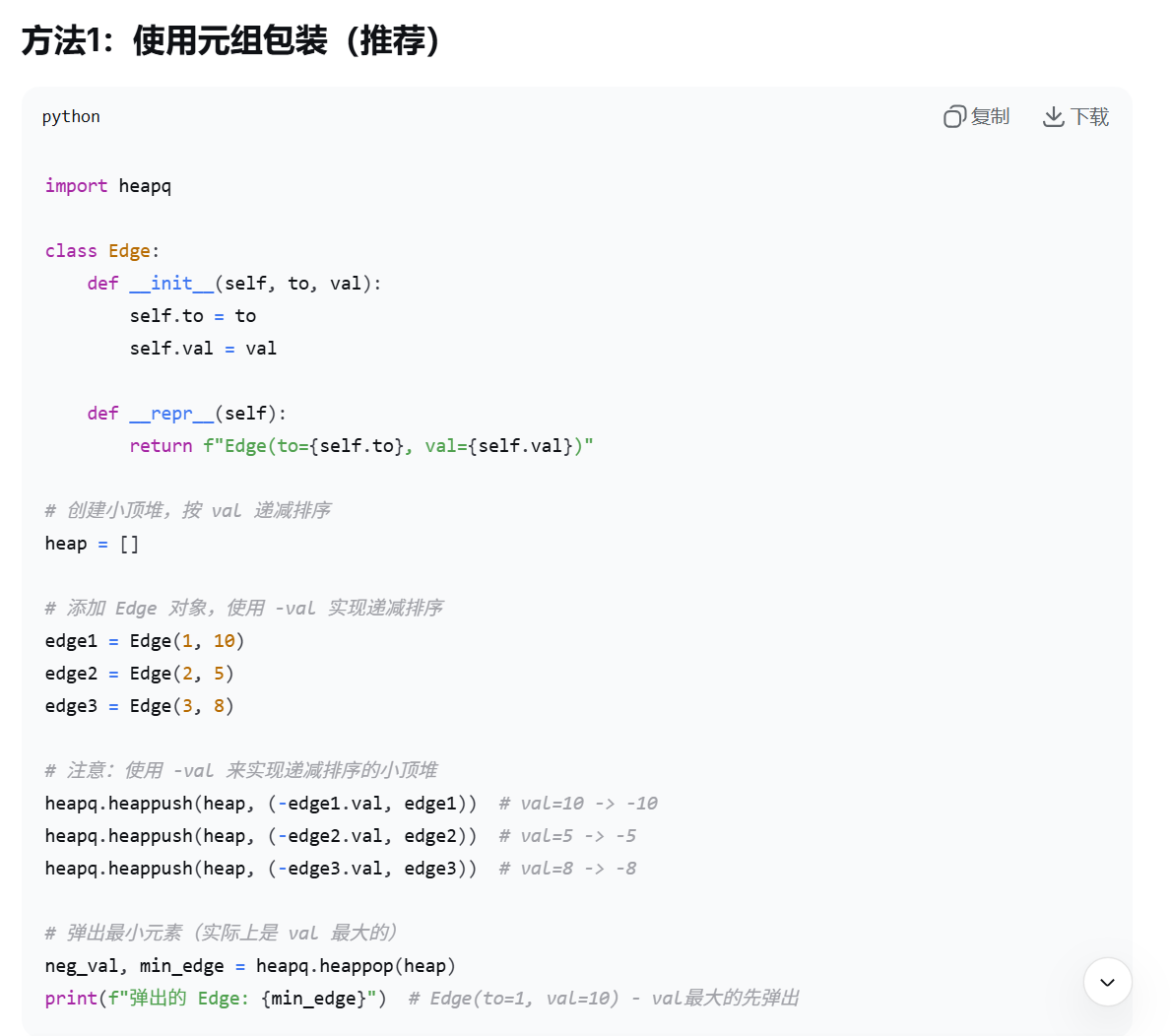Select the import heapq statement
This screenshot has height=1036, width=1171.
107,185
